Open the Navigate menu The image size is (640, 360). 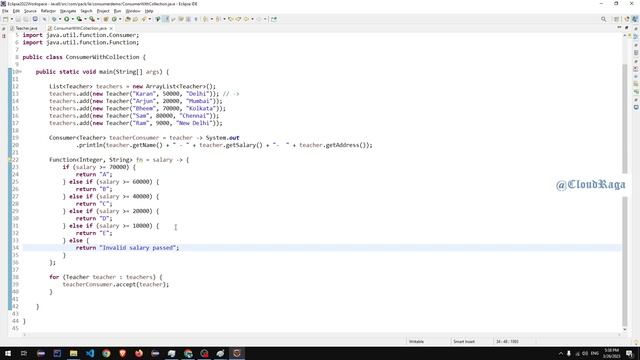pyautogui.click(x=68, y=11)
